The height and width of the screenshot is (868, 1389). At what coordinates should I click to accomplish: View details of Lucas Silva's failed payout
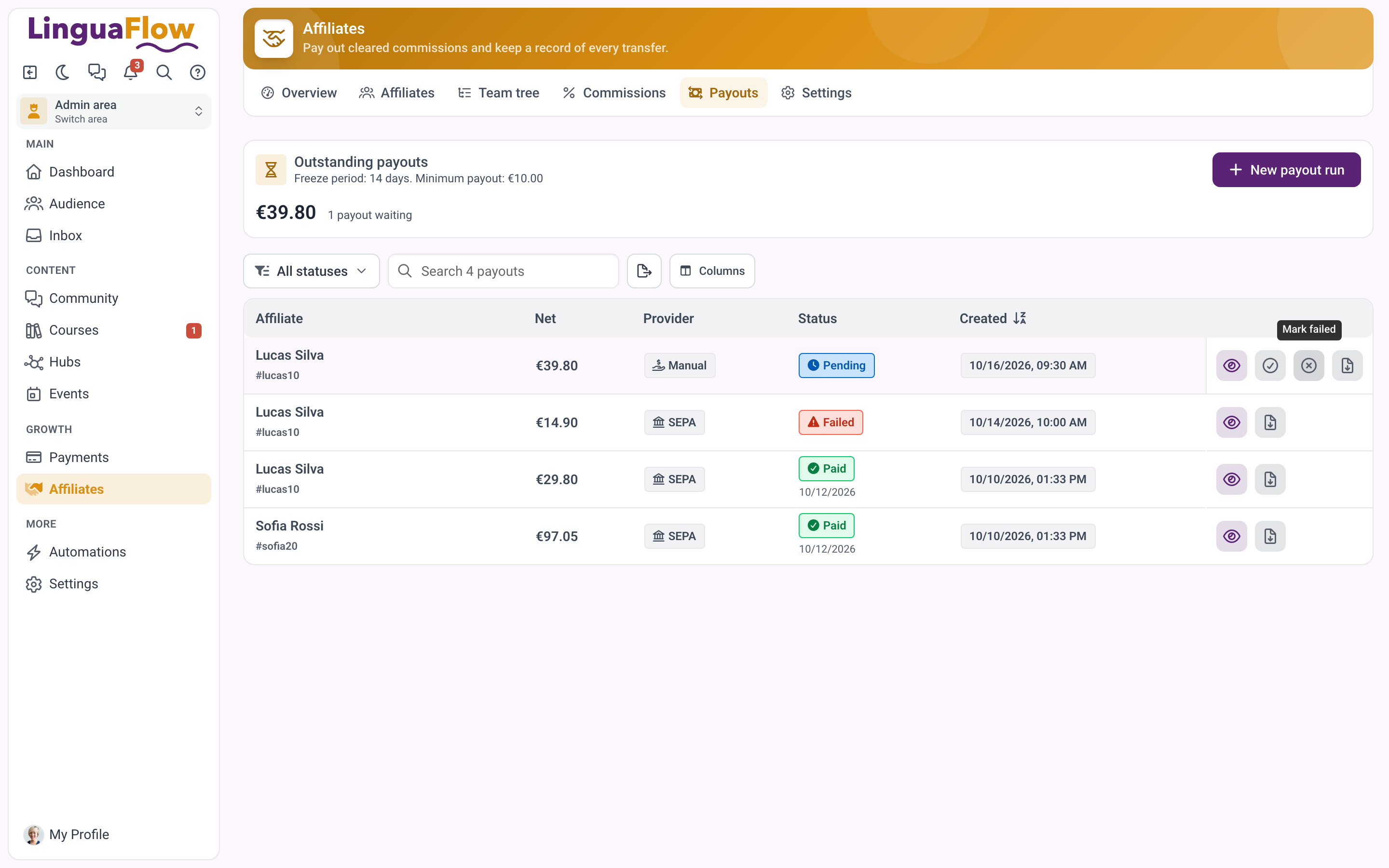[x=1232, y=422]
